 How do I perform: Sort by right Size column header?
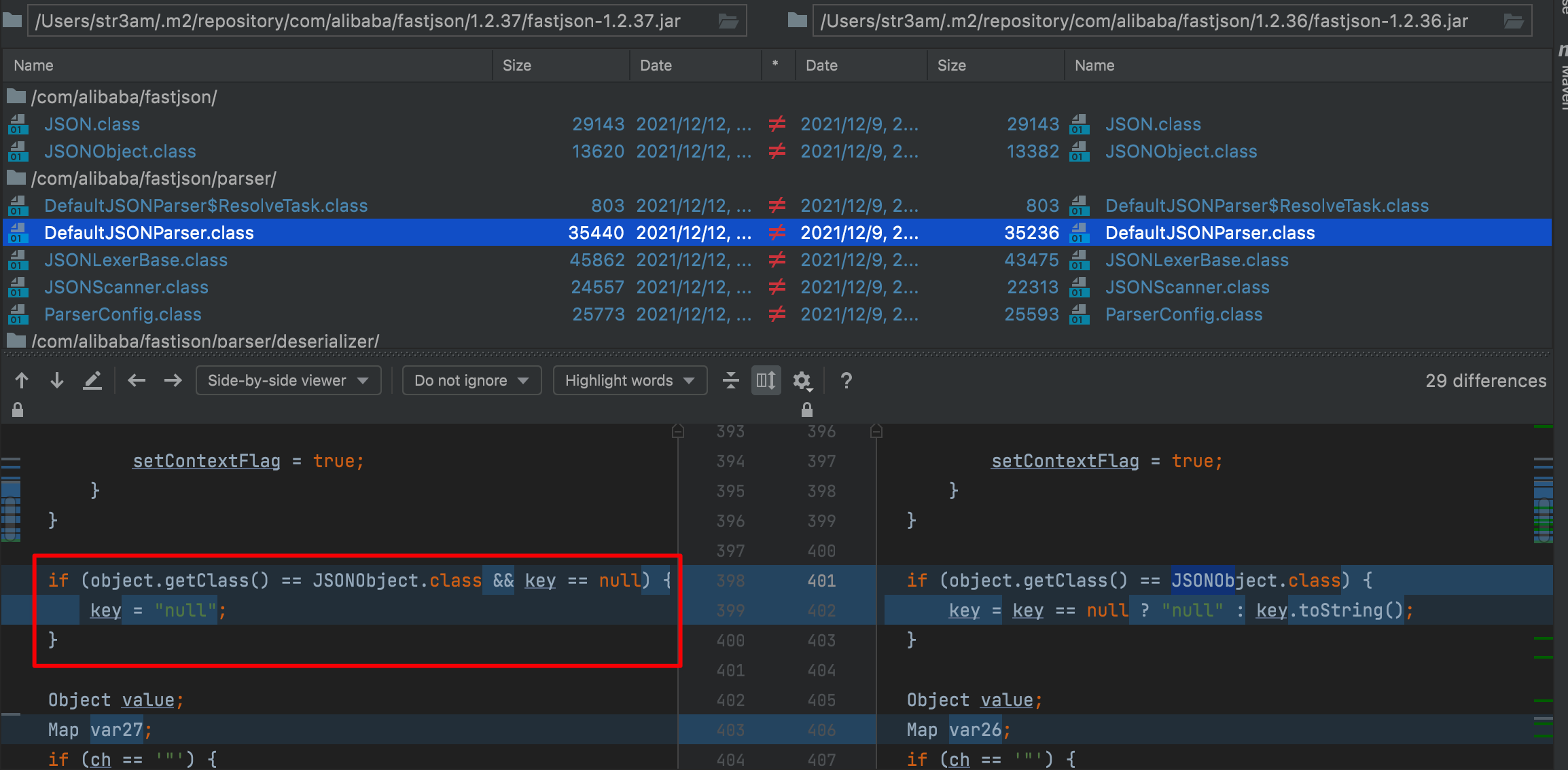click(x=996, y=65)
